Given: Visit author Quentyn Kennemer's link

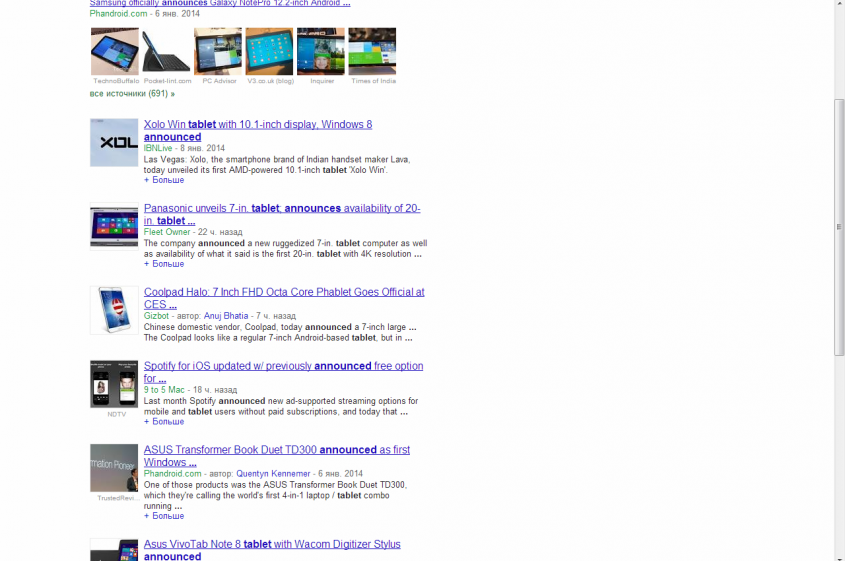Looking at the screenshot, I should 273,473.
